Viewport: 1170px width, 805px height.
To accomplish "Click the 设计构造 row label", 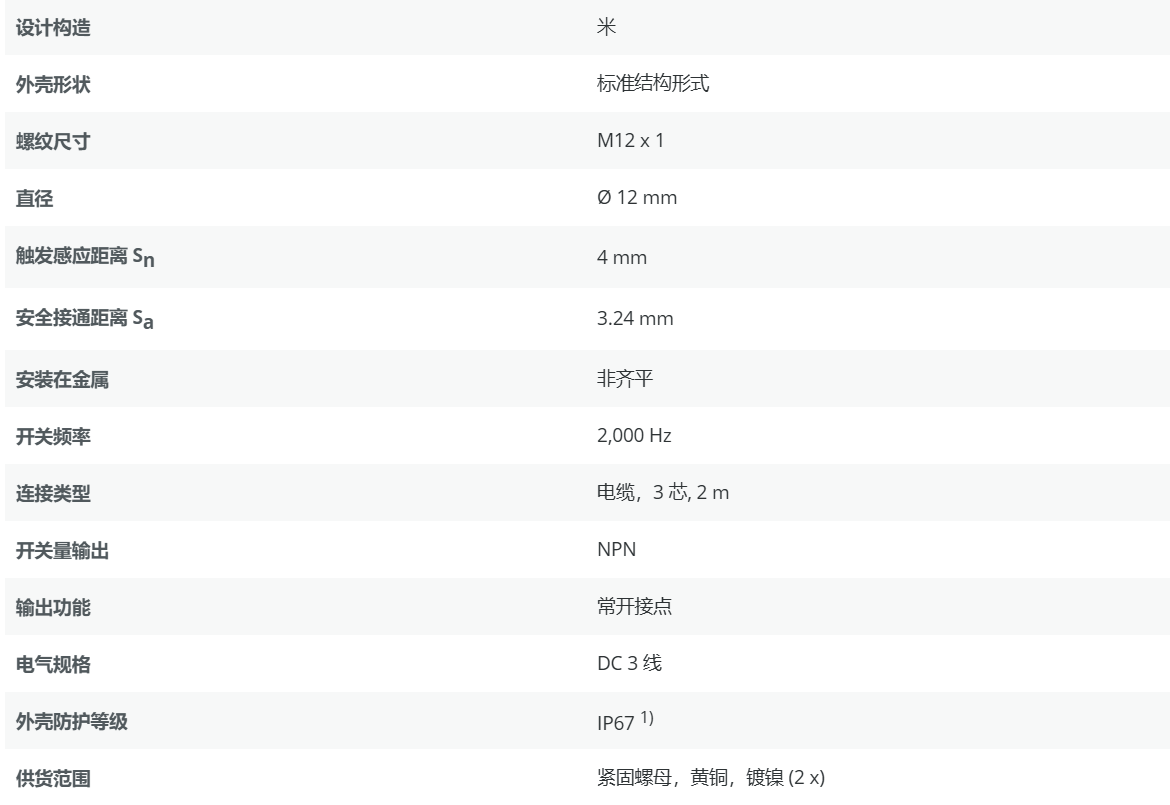I will [53, 28].
